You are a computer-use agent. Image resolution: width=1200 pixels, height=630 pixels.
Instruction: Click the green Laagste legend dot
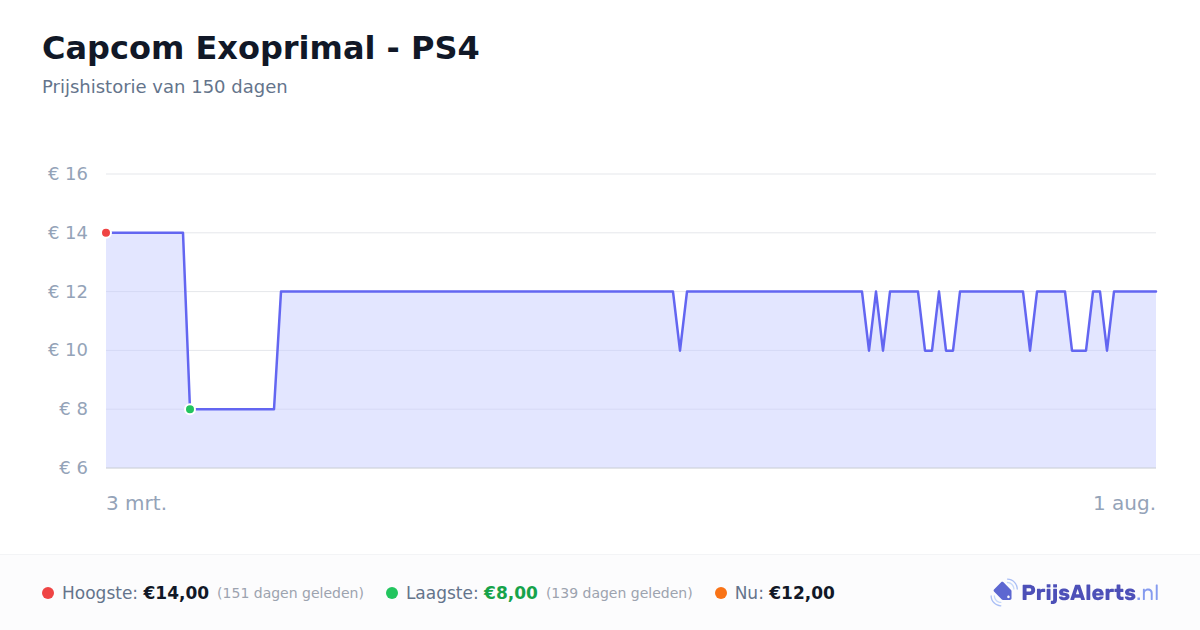point(392,593)
